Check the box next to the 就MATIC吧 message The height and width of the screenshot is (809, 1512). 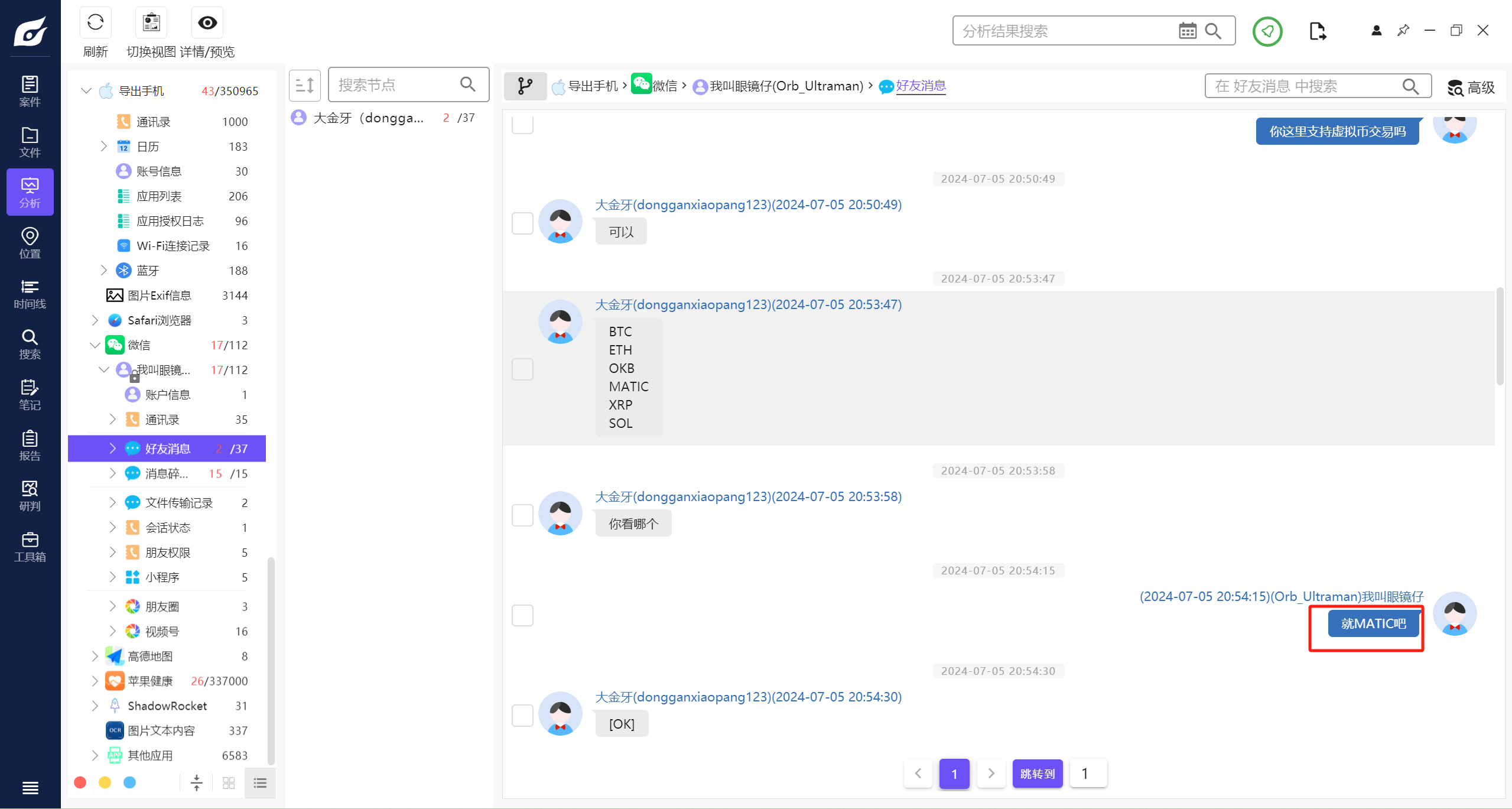pos(522,615)
